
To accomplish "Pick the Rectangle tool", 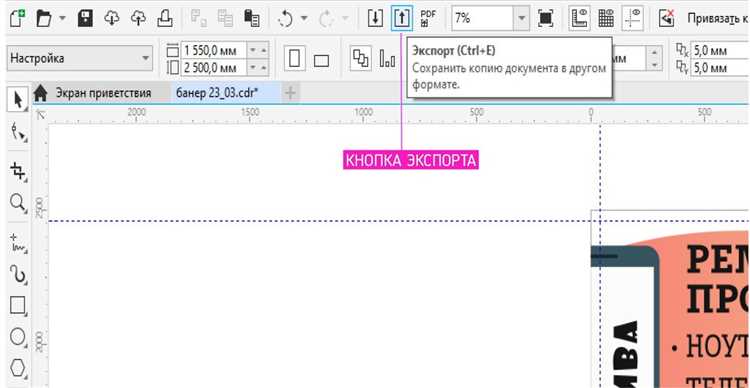I will click(x=18, y=305).
